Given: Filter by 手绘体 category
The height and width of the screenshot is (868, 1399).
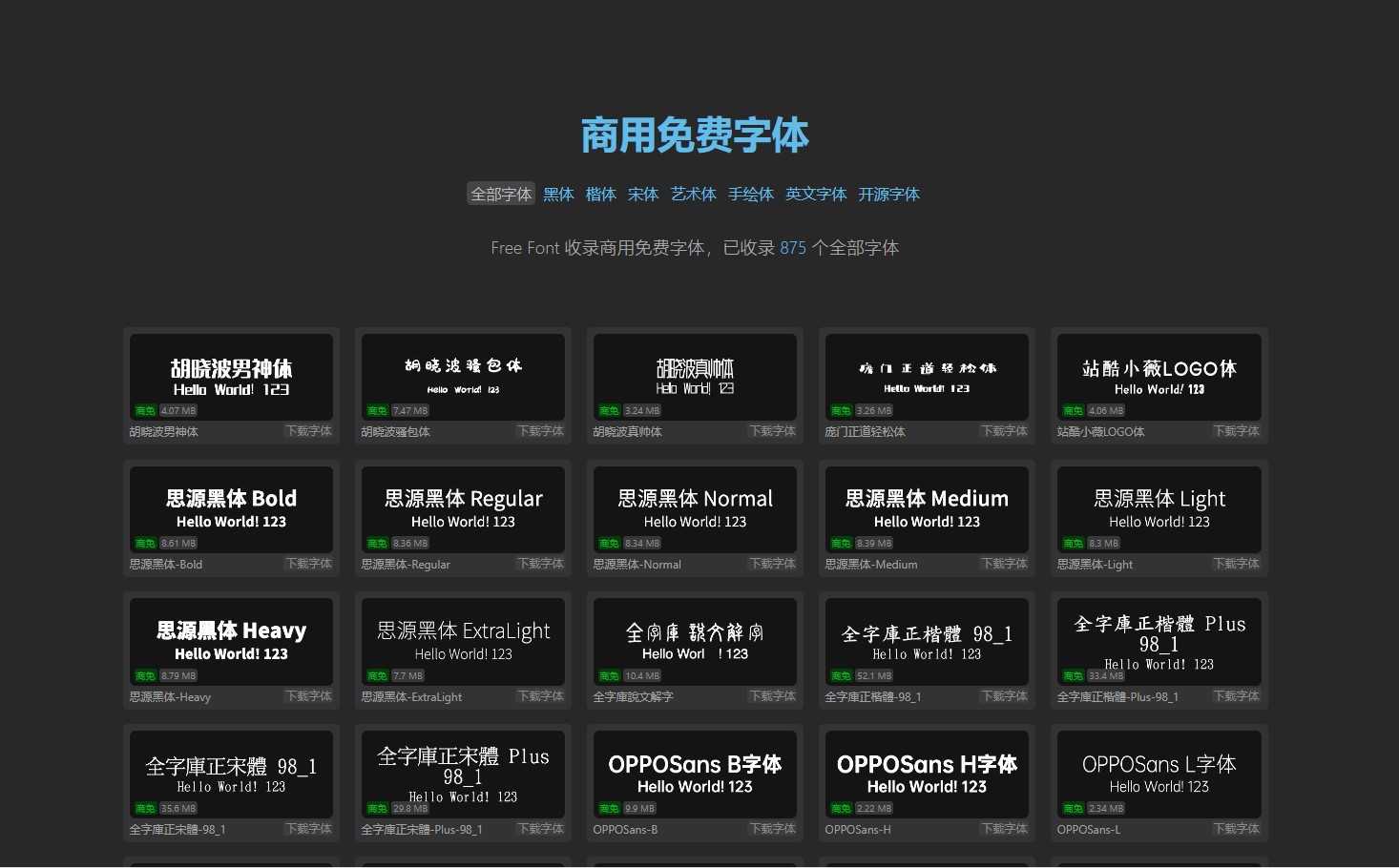Looking at the screenshot, I should click(x=750, y=195).
